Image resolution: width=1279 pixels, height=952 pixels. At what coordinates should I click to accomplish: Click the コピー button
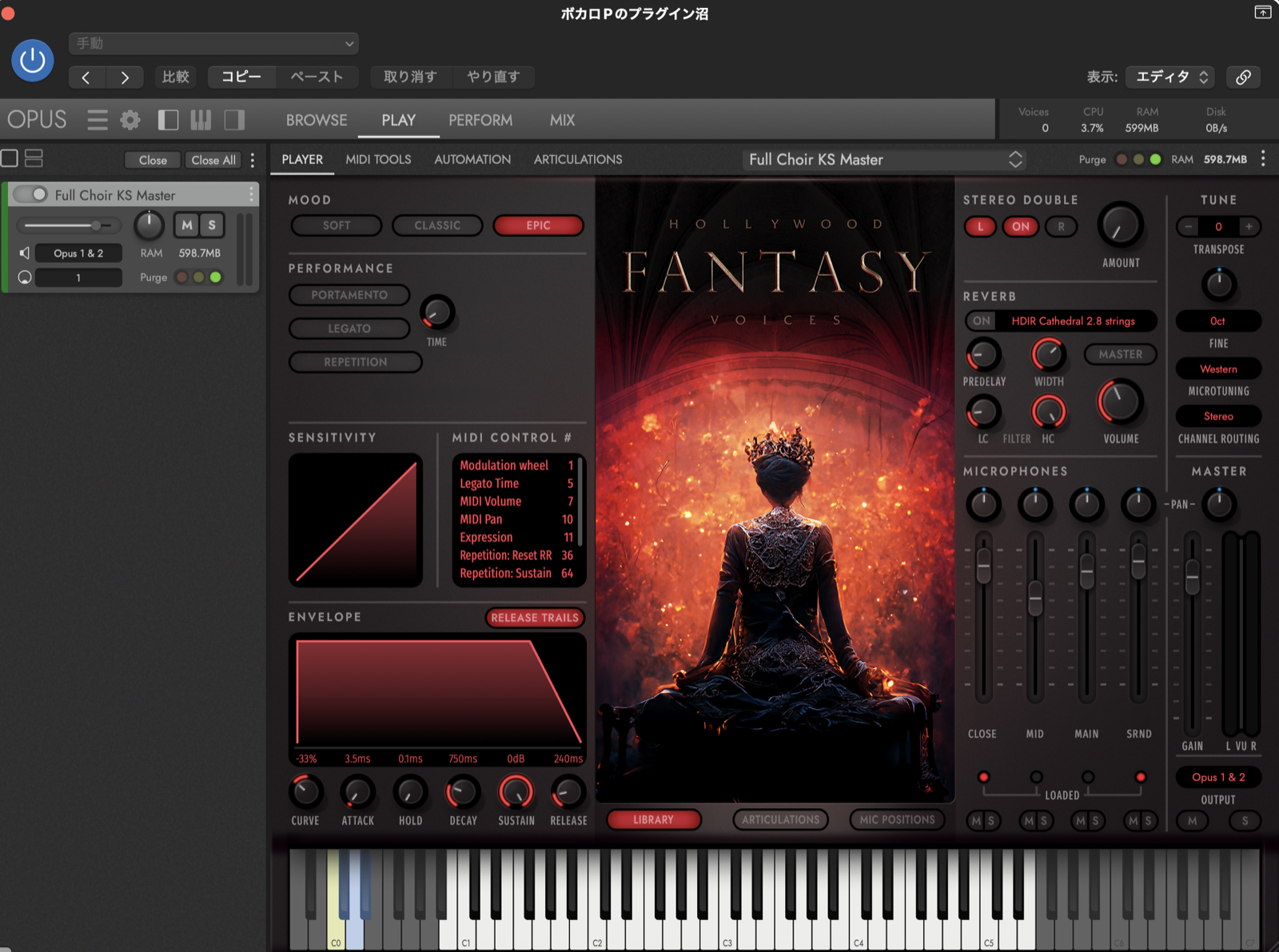pyautogui.click(x=241, y=77)
